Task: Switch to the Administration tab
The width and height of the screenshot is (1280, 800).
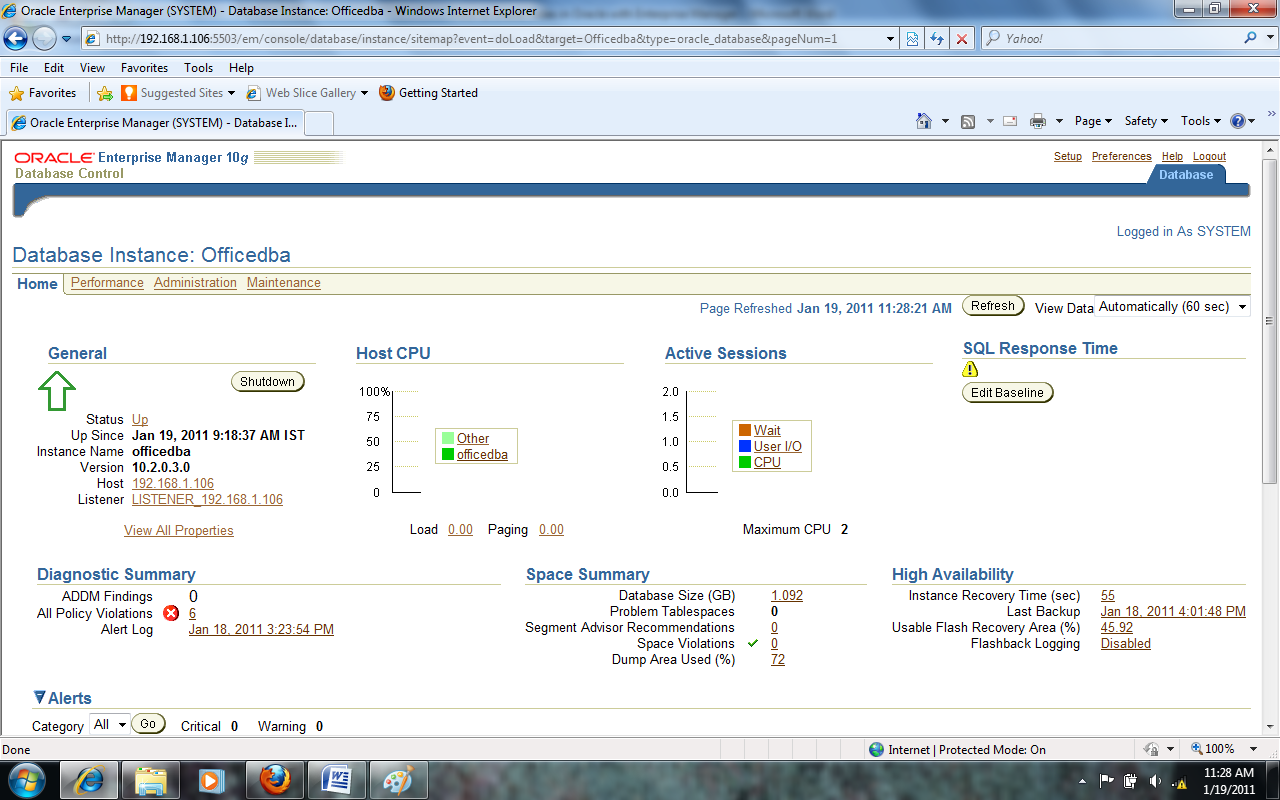Action: coord(195,283)
